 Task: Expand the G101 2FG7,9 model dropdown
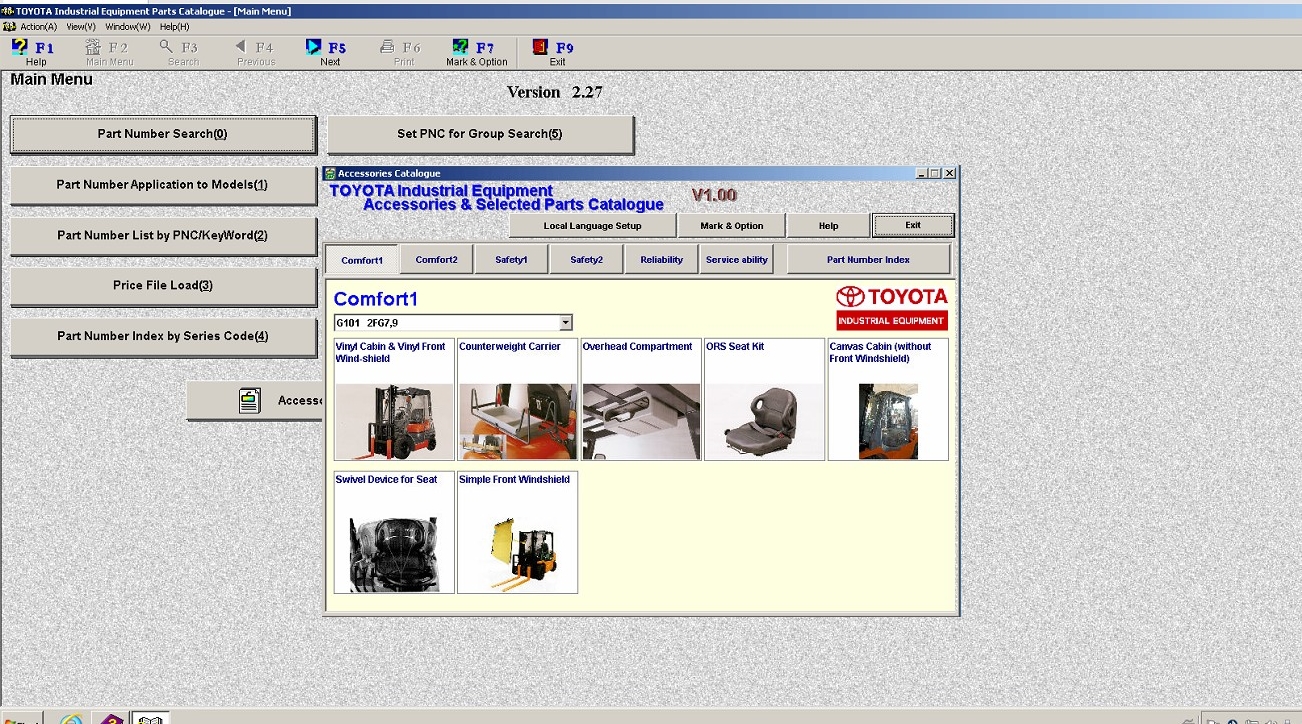(x=565, y=323)
